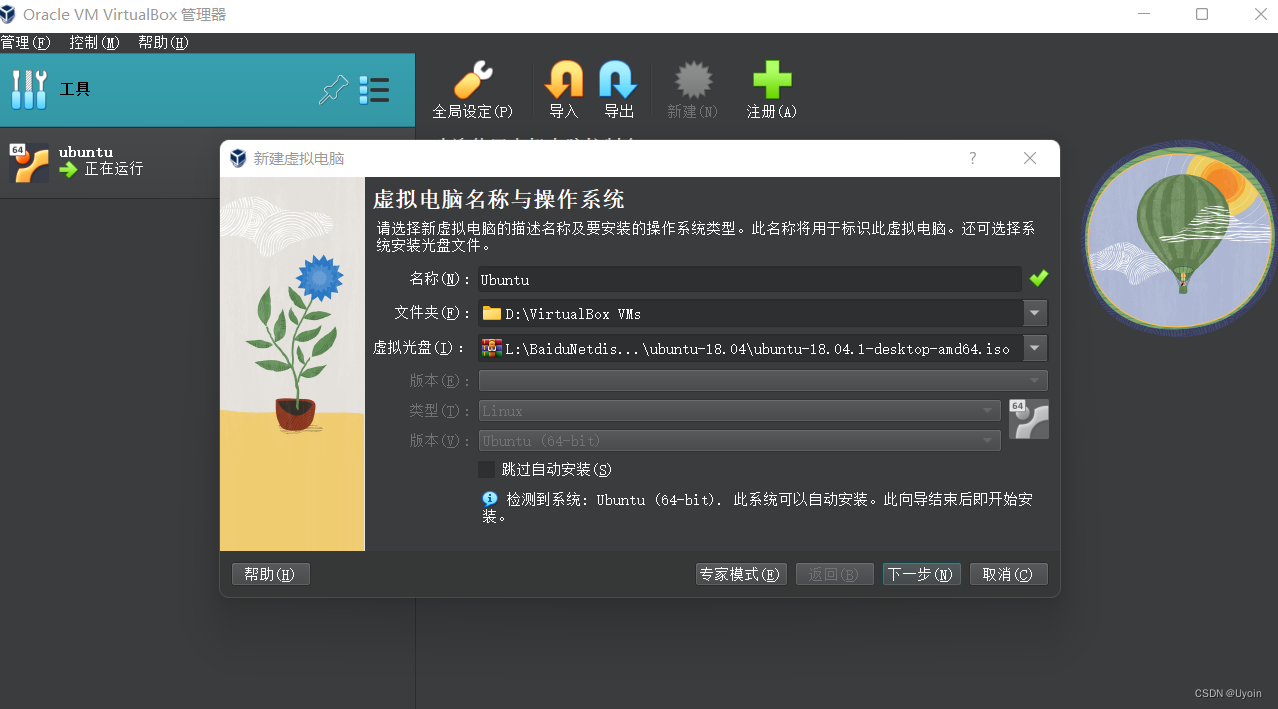Toggle Skip Unattended Installation (跳过自动安装) checkbox

(487, 469)
